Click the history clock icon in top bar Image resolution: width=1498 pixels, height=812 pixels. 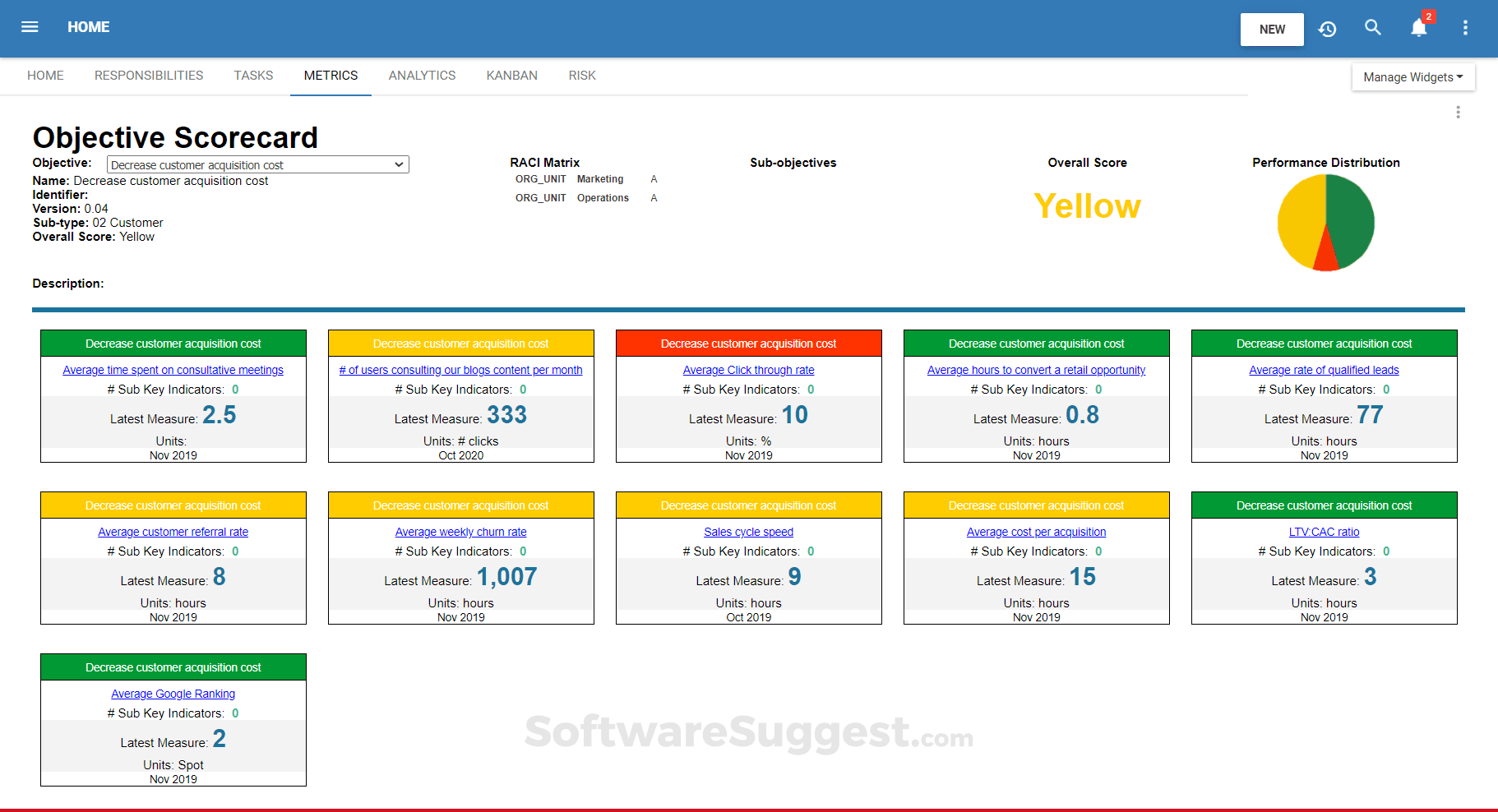[1328, 27]
